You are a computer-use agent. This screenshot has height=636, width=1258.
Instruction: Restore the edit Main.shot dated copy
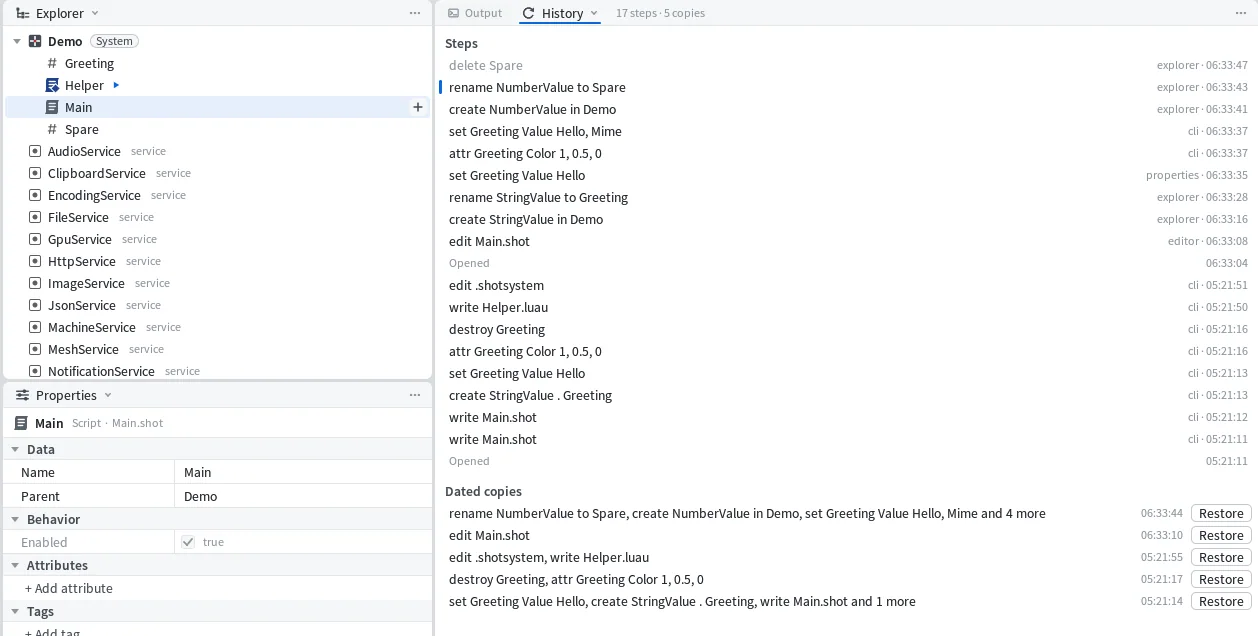coord(1221,535)
